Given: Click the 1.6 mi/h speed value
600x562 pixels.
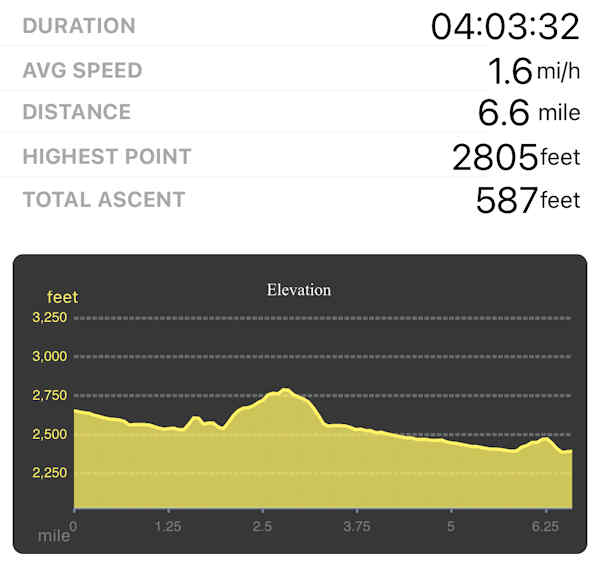Looking at the screenshot, I should (534, 71).
